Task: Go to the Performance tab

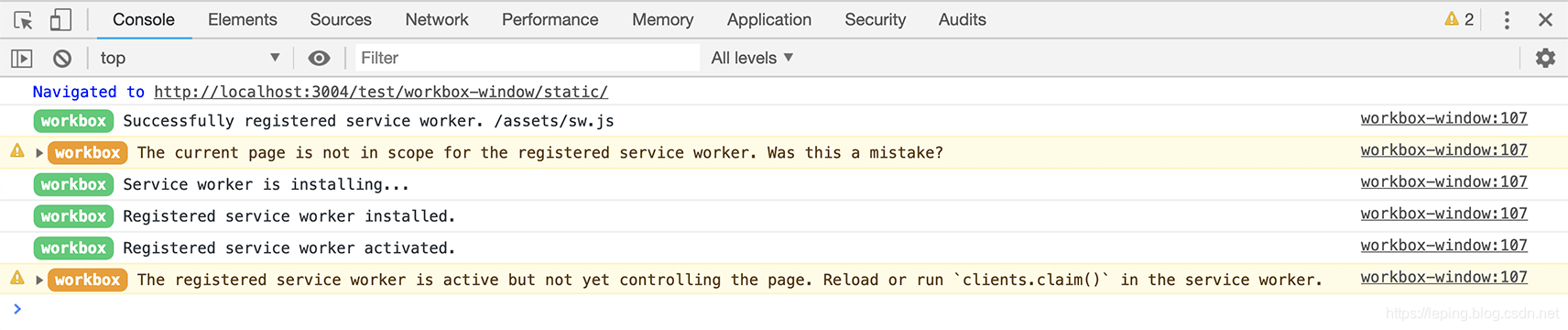Action: (550, 19)
